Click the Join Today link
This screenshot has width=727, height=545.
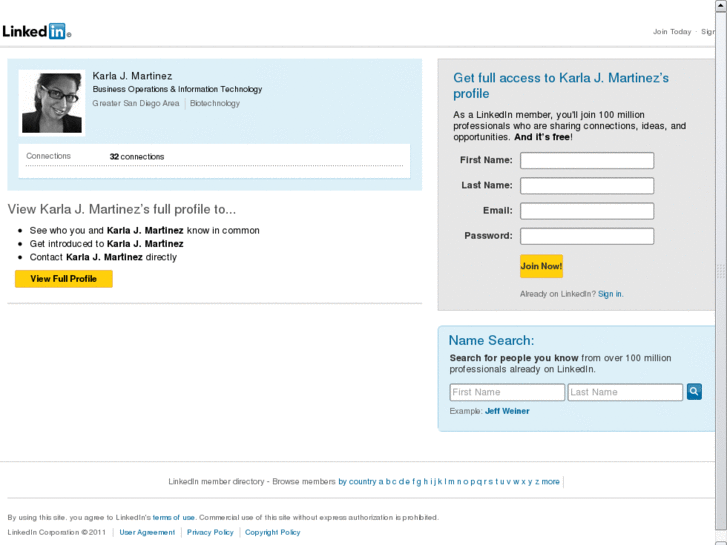tap(672, 32)
